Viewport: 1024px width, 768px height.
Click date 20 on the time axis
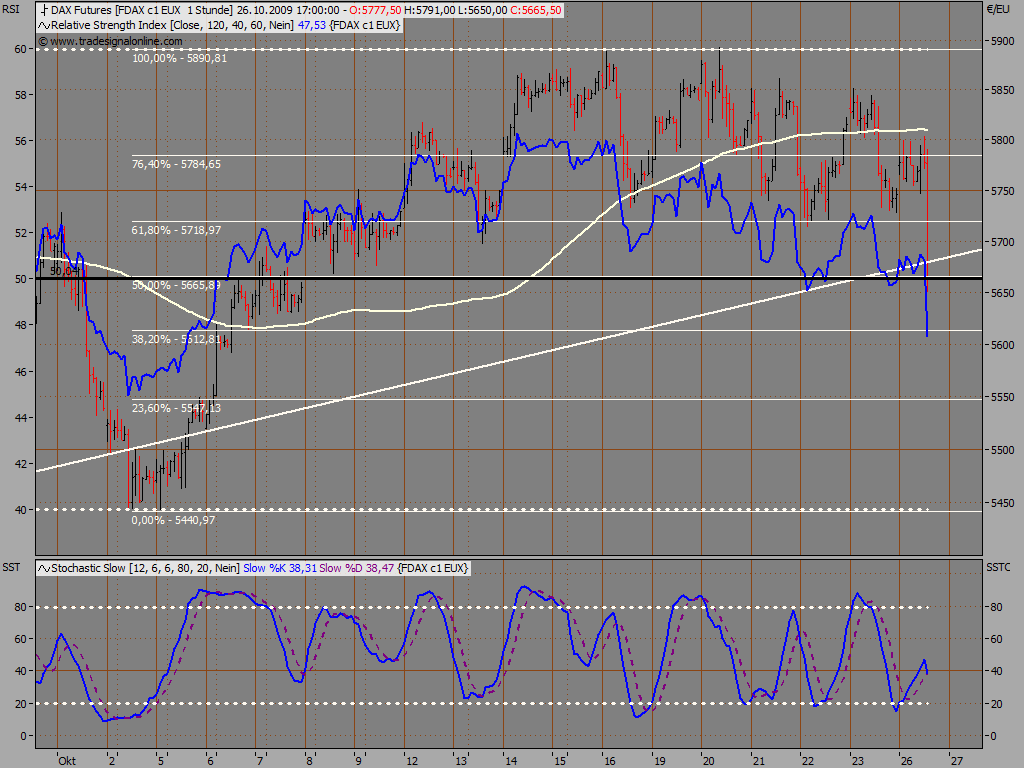709,761
